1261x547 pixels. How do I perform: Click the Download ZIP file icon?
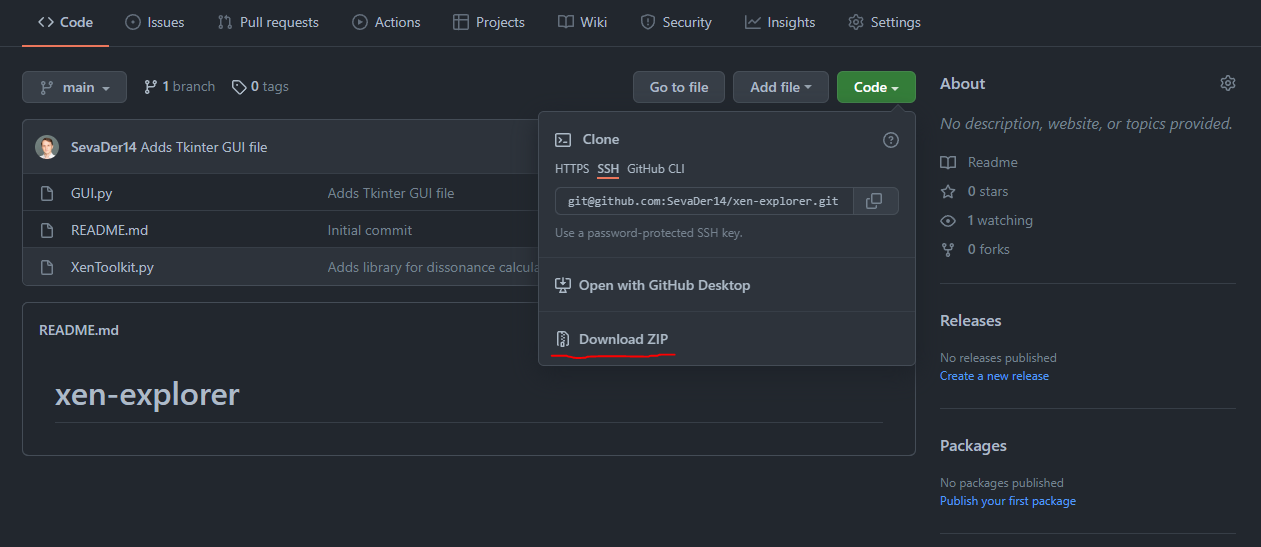pyautogui.click(x=563, y=339)
